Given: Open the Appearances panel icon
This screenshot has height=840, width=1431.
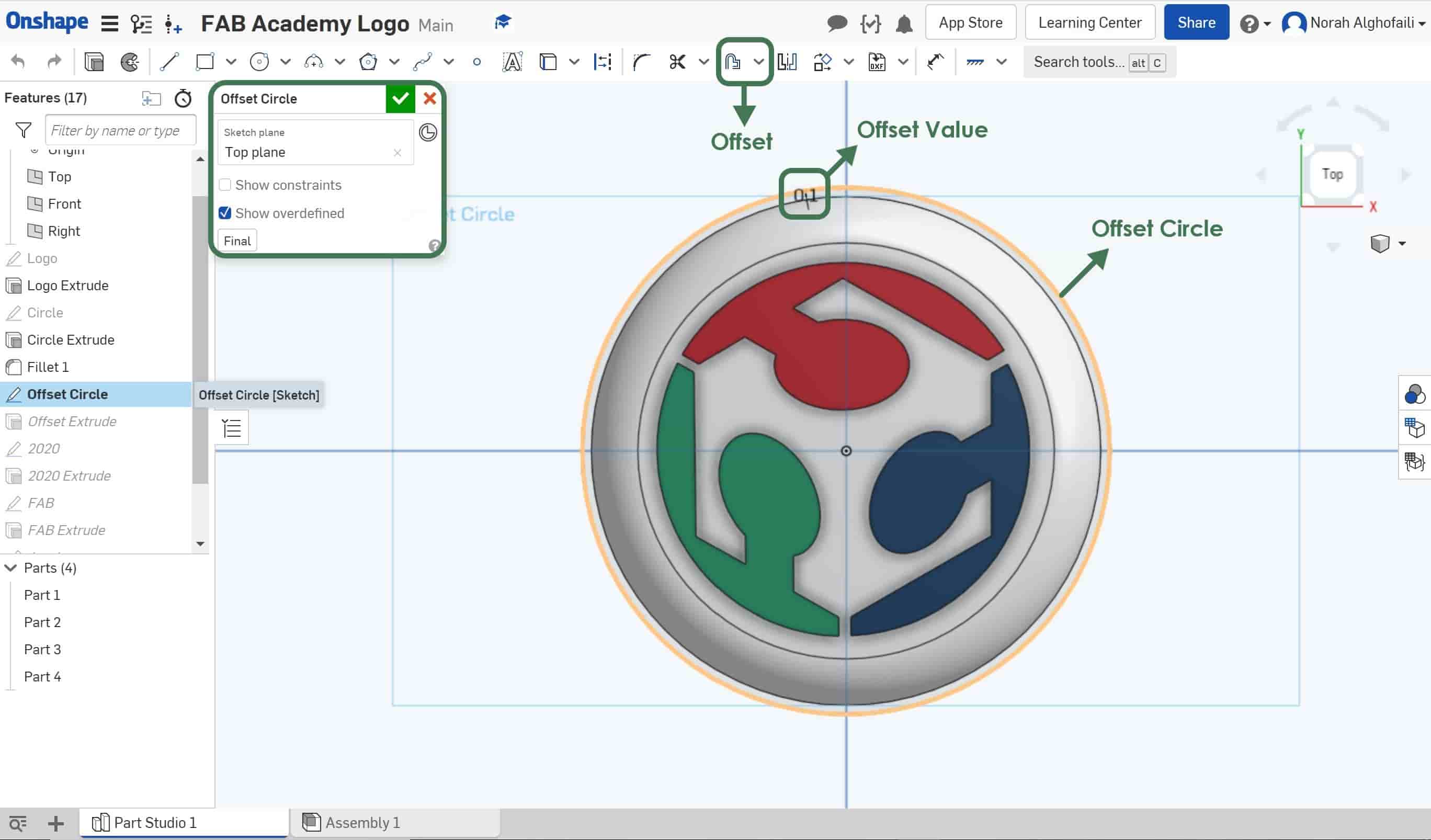Looking at the screenshot, I should tap(1415, 394).
